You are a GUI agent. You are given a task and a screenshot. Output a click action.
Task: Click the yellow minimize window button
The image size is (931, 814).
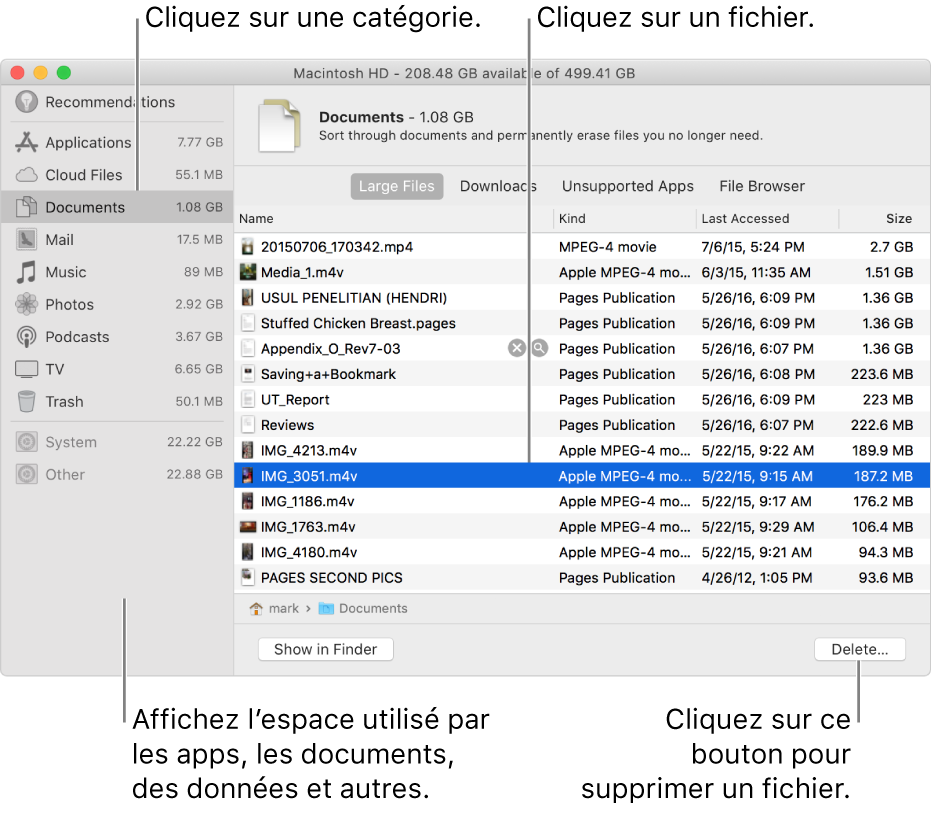(x=40, y=73)
